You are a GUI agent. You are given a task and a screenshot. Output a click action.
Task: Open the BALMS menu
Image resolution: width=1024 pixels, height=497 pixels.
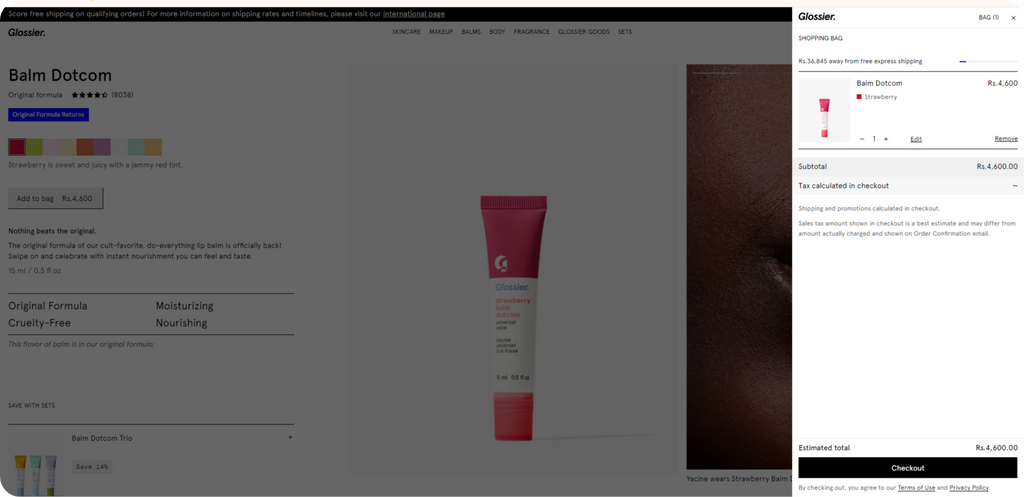[x=471, y=32]
